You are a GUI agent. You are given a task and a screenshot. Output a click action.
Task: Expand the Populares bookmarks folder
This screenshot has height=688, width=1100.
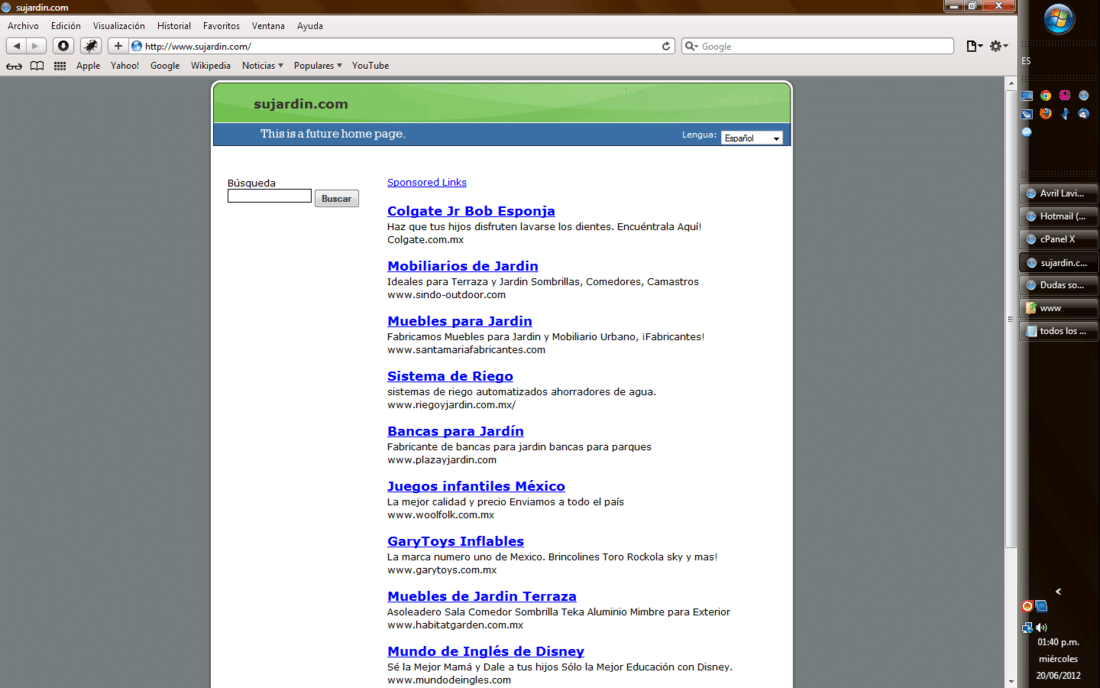(318, 66)
